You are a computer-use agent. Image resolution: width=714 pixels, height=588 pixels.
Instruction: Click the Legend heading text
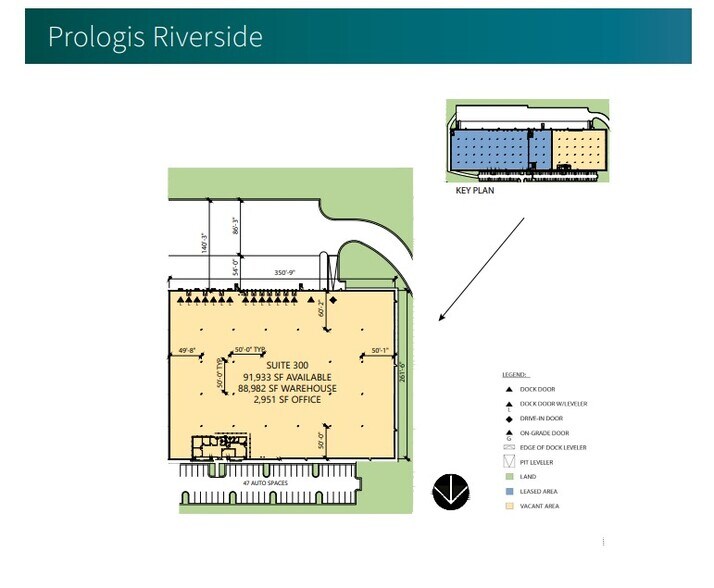(x=517, y=374)
